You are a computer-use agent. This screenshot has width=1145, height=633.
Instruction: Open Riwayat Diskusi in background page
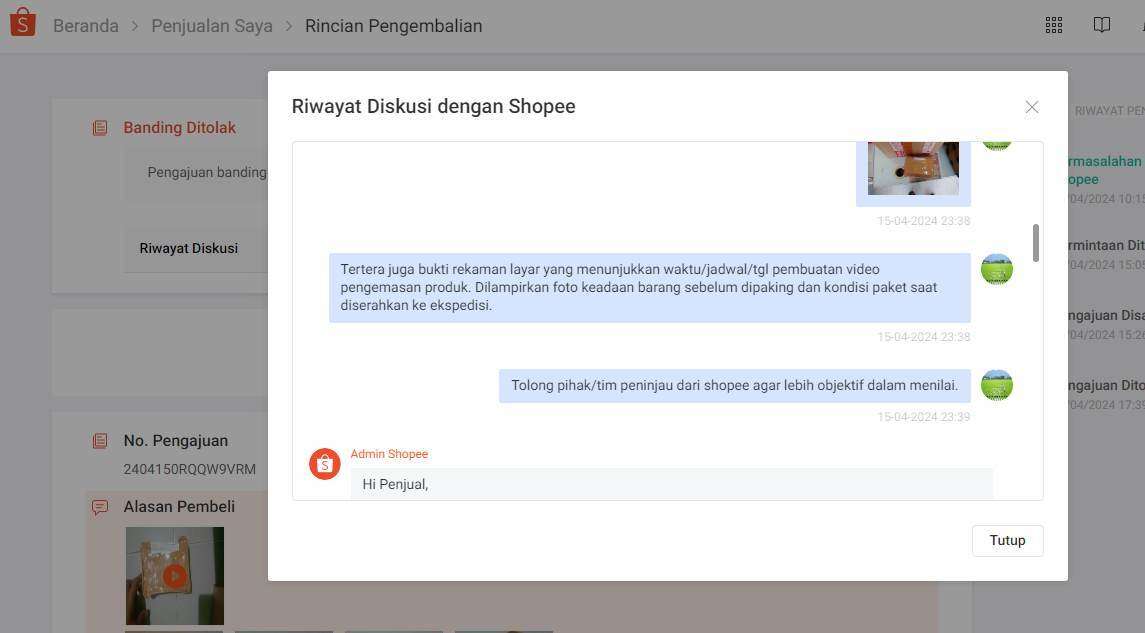tap(188, 248)
